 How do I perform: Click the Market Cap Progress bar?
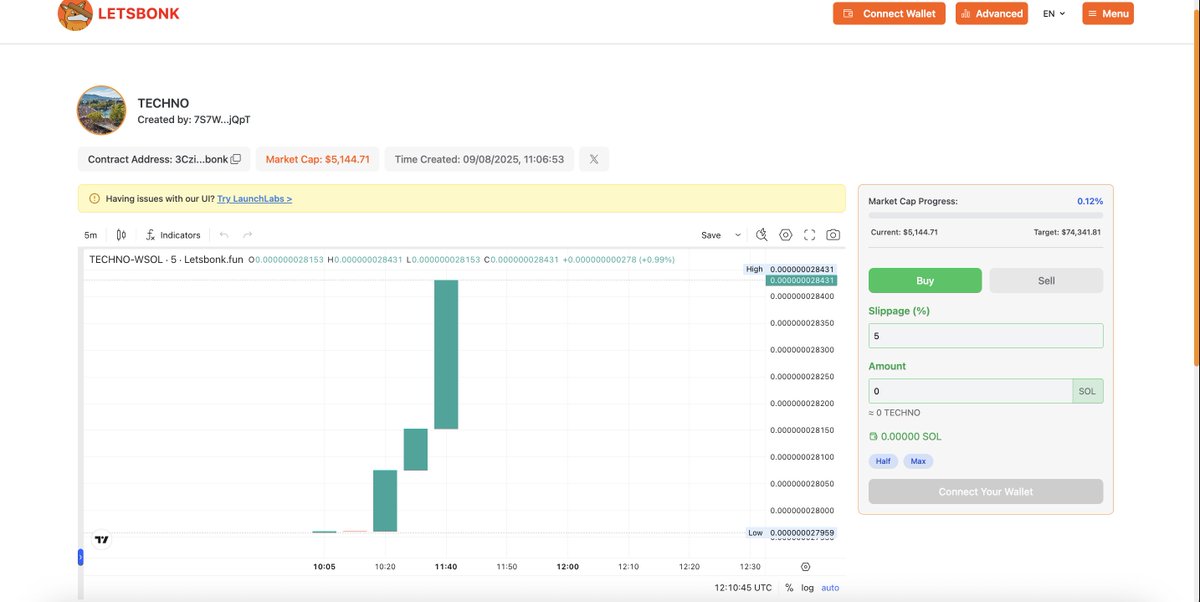click(986, 215)
